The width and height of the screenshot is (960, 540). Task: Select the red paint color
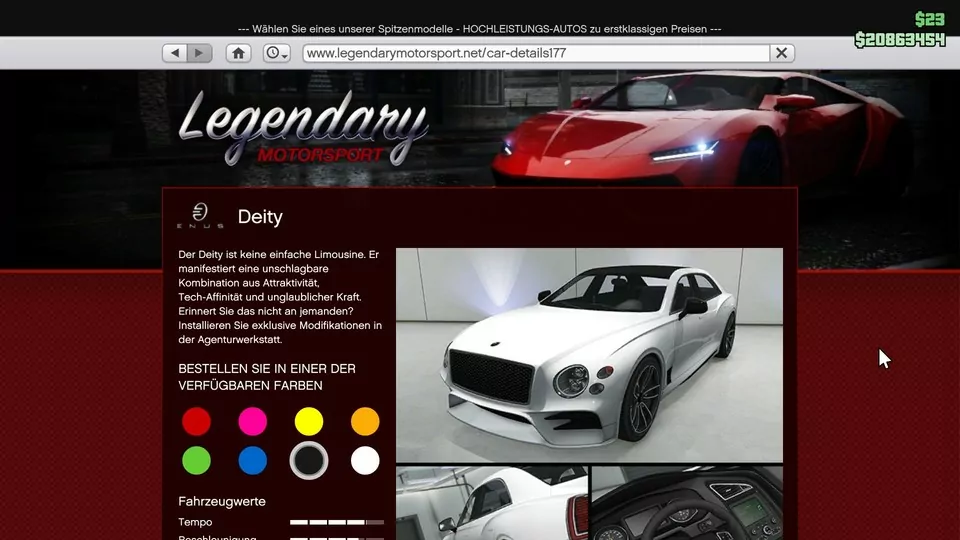197,421
